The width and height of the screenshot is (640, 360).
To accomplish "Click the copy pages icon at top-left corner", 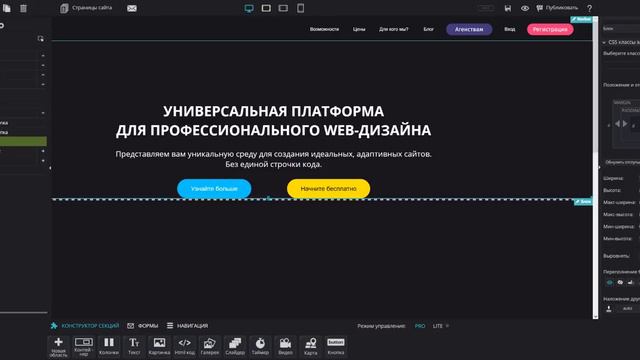I will [7, 8].
